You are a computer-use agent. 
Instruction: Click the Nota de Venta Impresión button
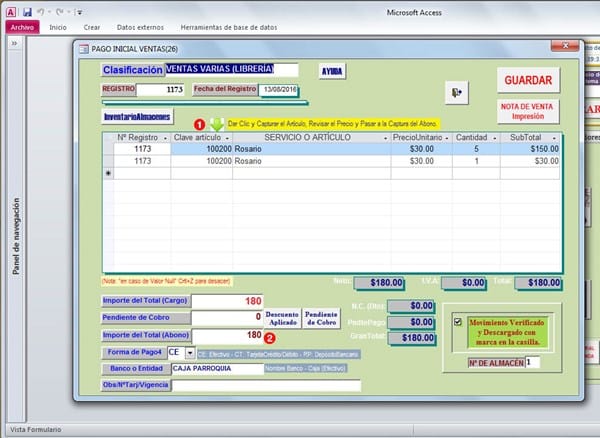(529, 111)
